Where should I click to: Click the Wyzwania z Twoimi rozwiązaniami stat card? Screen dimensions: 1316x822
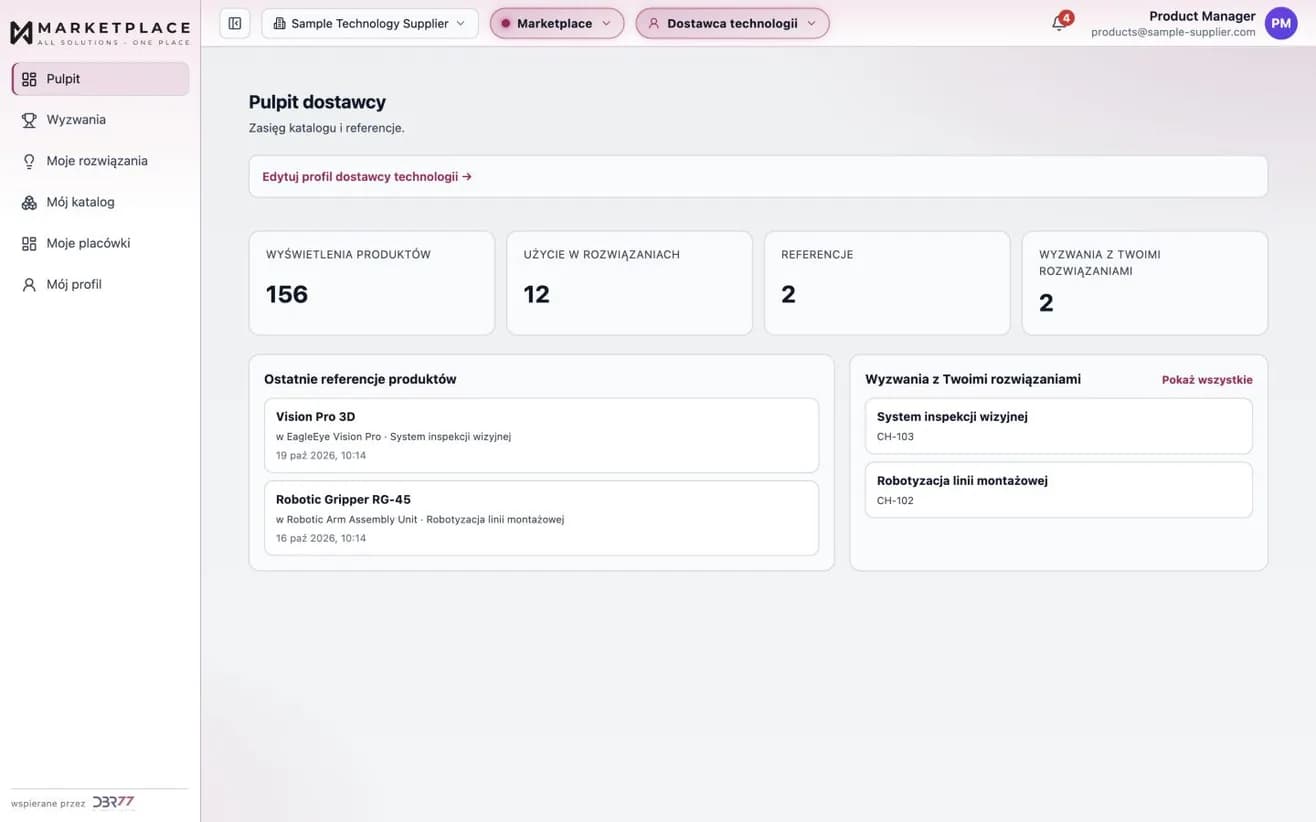click(1145, 283)
